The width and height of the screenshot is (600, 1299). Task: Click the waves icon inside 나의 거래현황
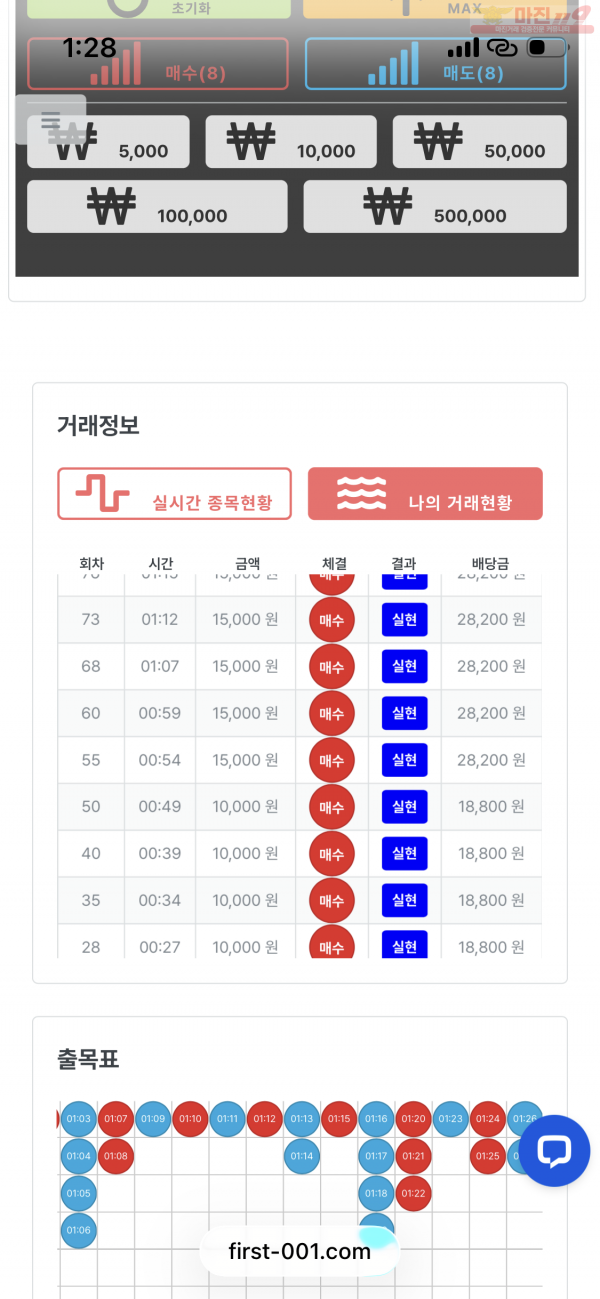pyautogui.click(x=360, y=493)
